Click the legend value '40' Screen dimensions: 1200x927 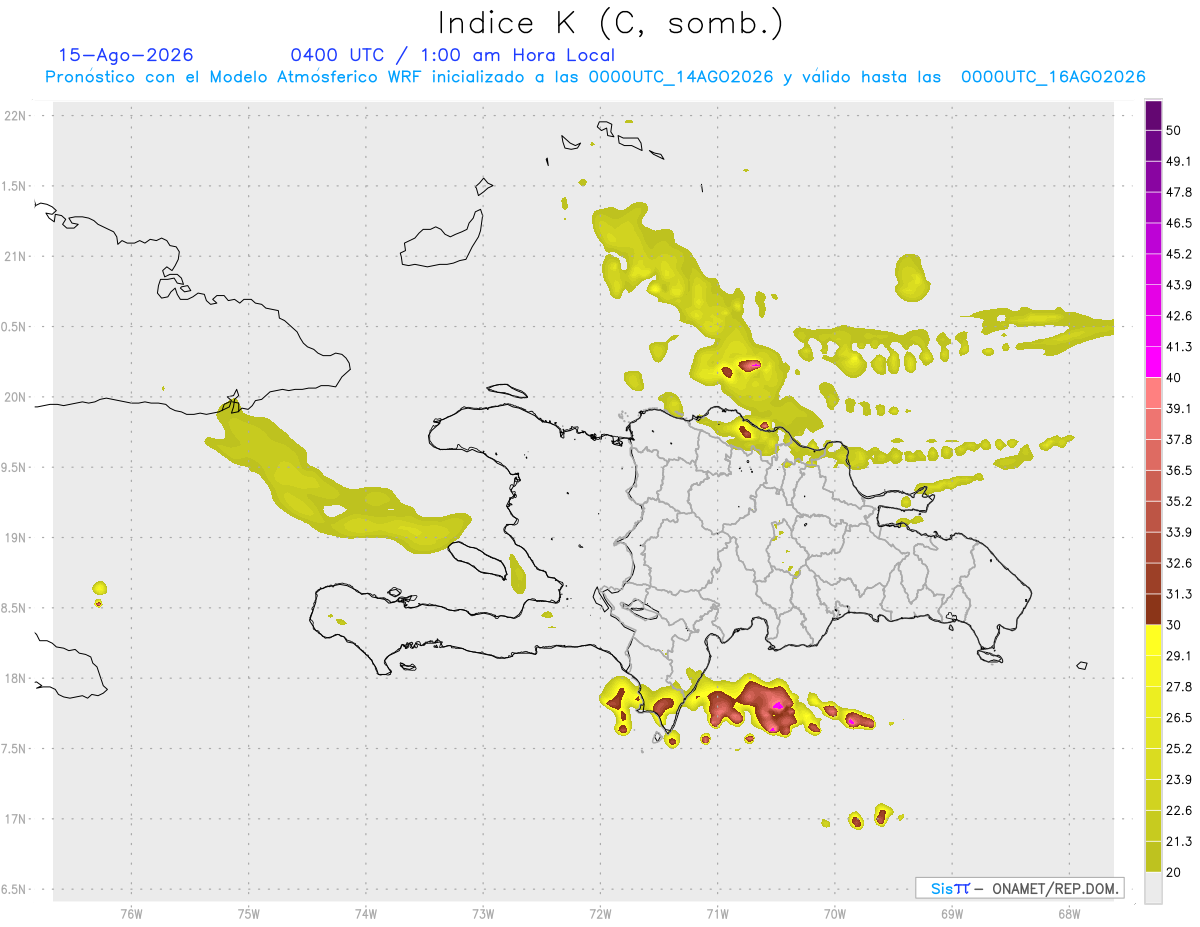pyautogui.click(x=1175, y=378)
